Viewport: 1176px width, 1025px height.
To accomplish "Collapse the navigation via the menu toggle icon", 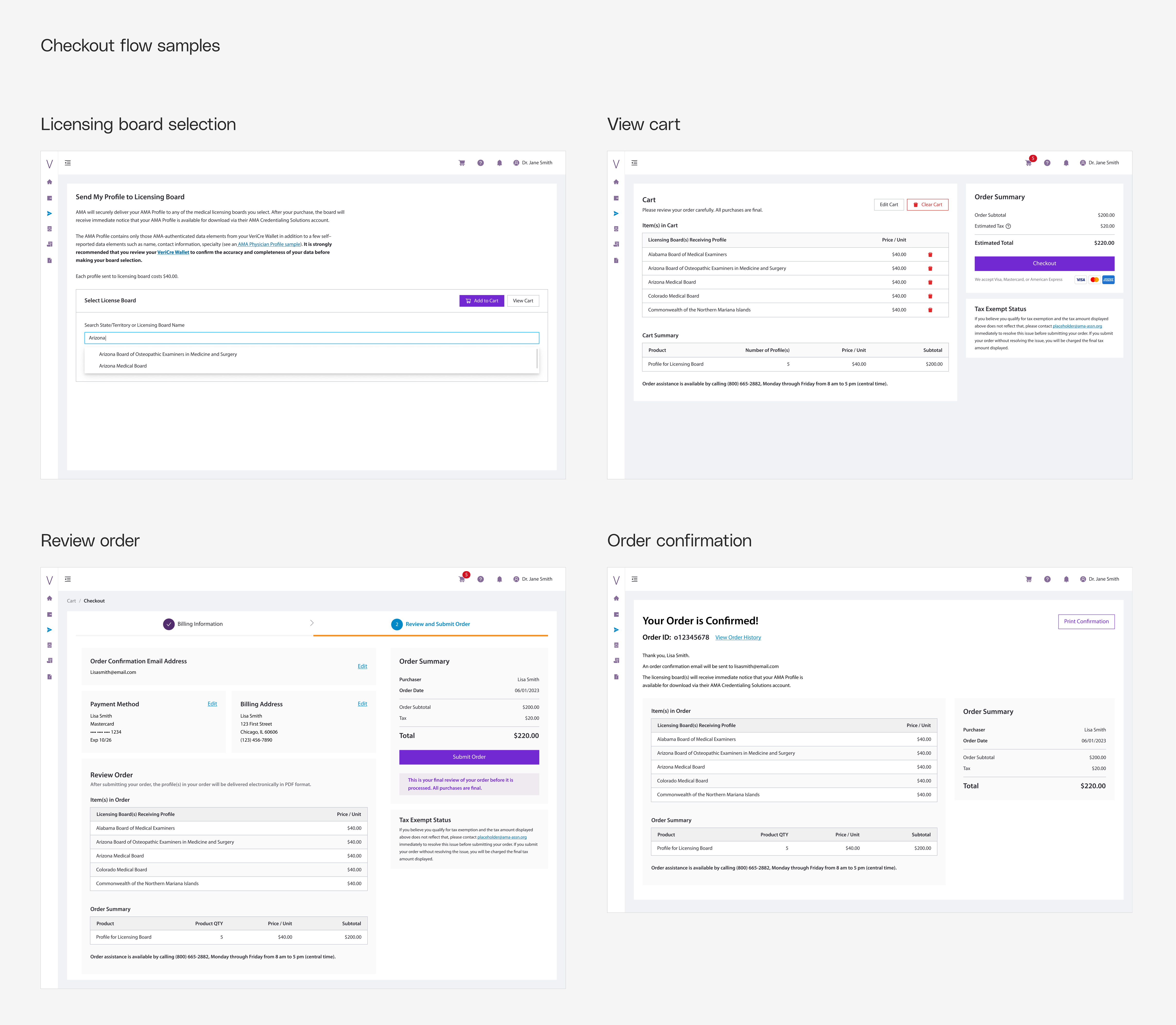I will pyautogui.click(x=68, y=162).
